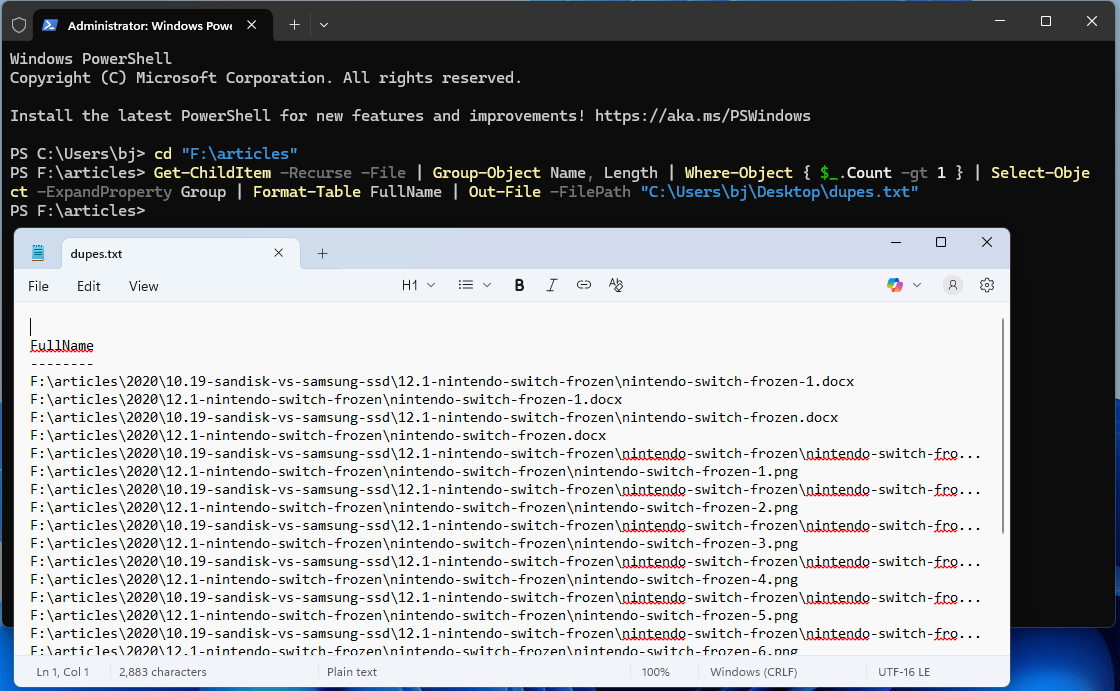Toggle the bulleted list formatting
The height and width of the screenshot is (691, 1120).
tap(468, 285)
